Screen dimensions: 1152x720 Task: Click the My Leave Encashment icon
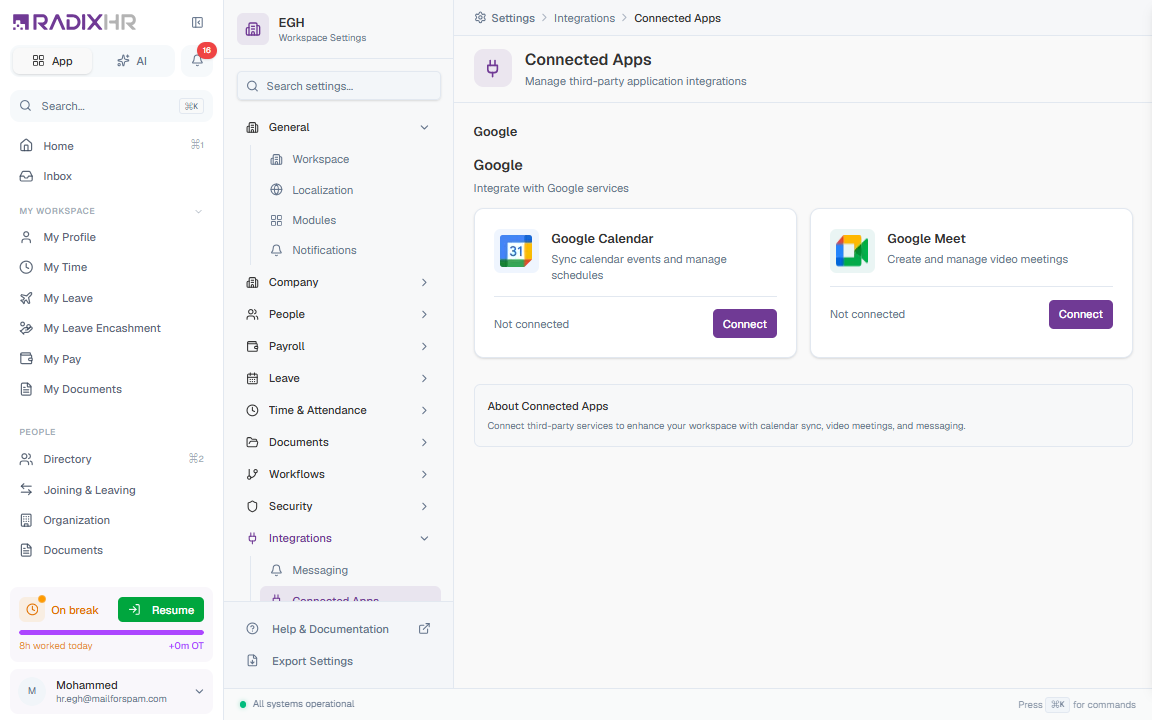(x=26, y=328)
